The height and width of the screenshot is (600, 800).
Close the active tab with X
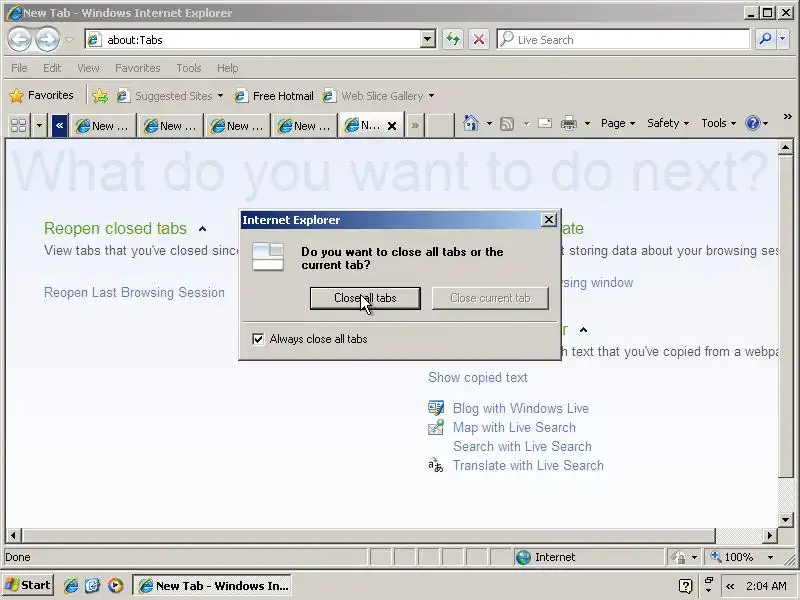coord(392,126)
